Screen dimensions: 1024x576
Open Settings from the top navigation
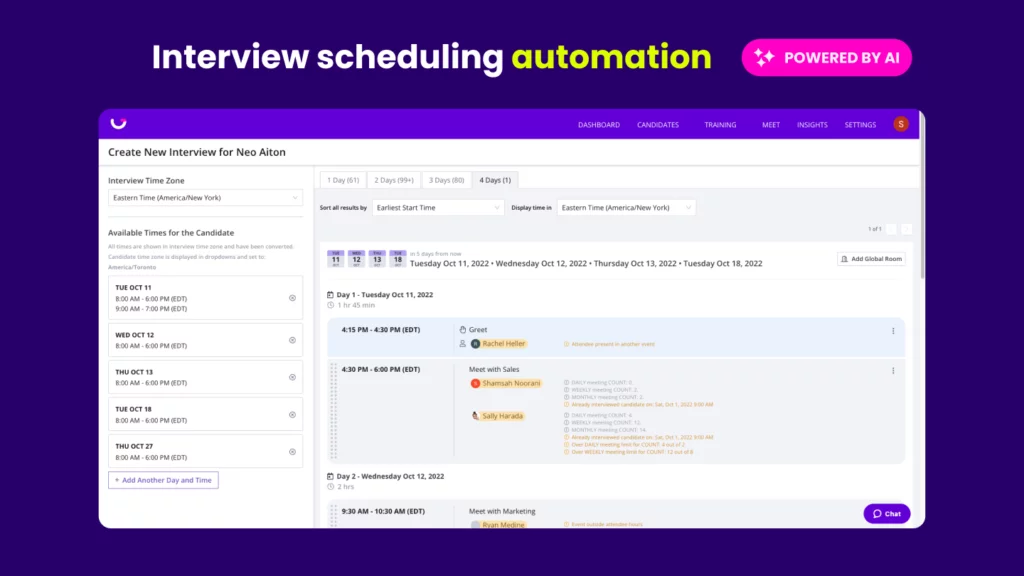[x=860, y=125]
